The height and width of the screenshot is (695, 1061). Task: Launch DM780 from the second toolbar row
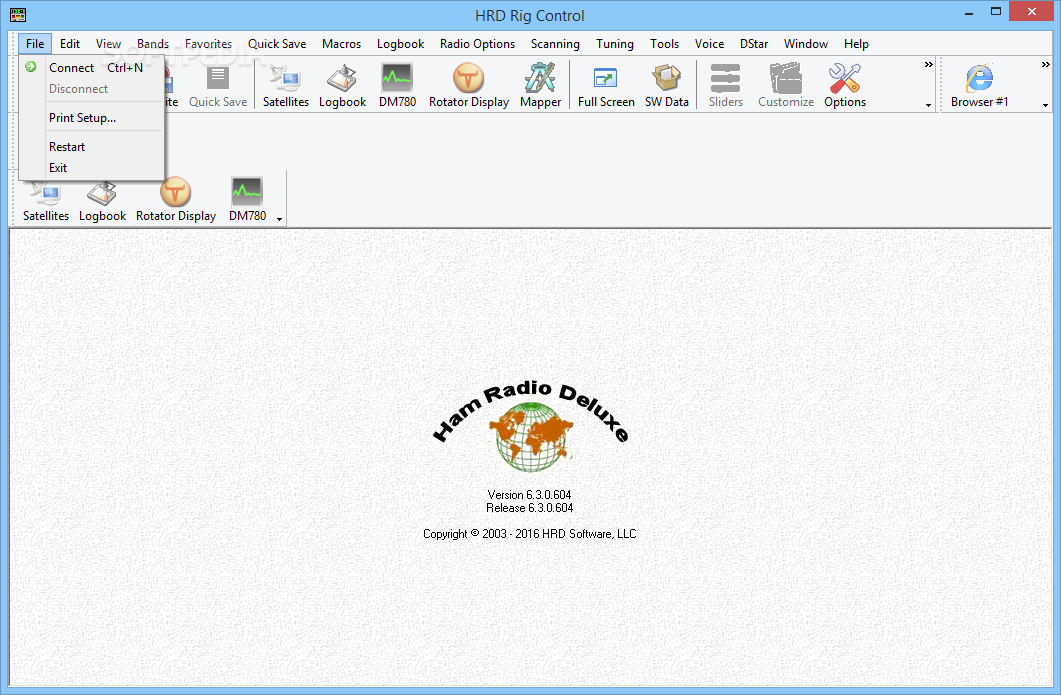pyautogui.click(x=247, y=200)
